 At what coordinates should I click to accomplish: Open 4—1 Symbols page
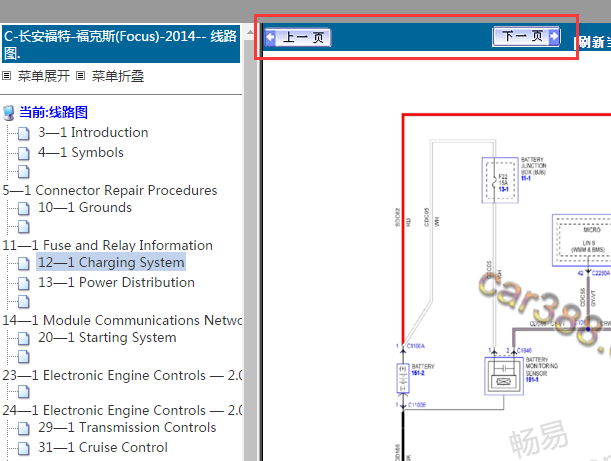[x=81, y=152]
